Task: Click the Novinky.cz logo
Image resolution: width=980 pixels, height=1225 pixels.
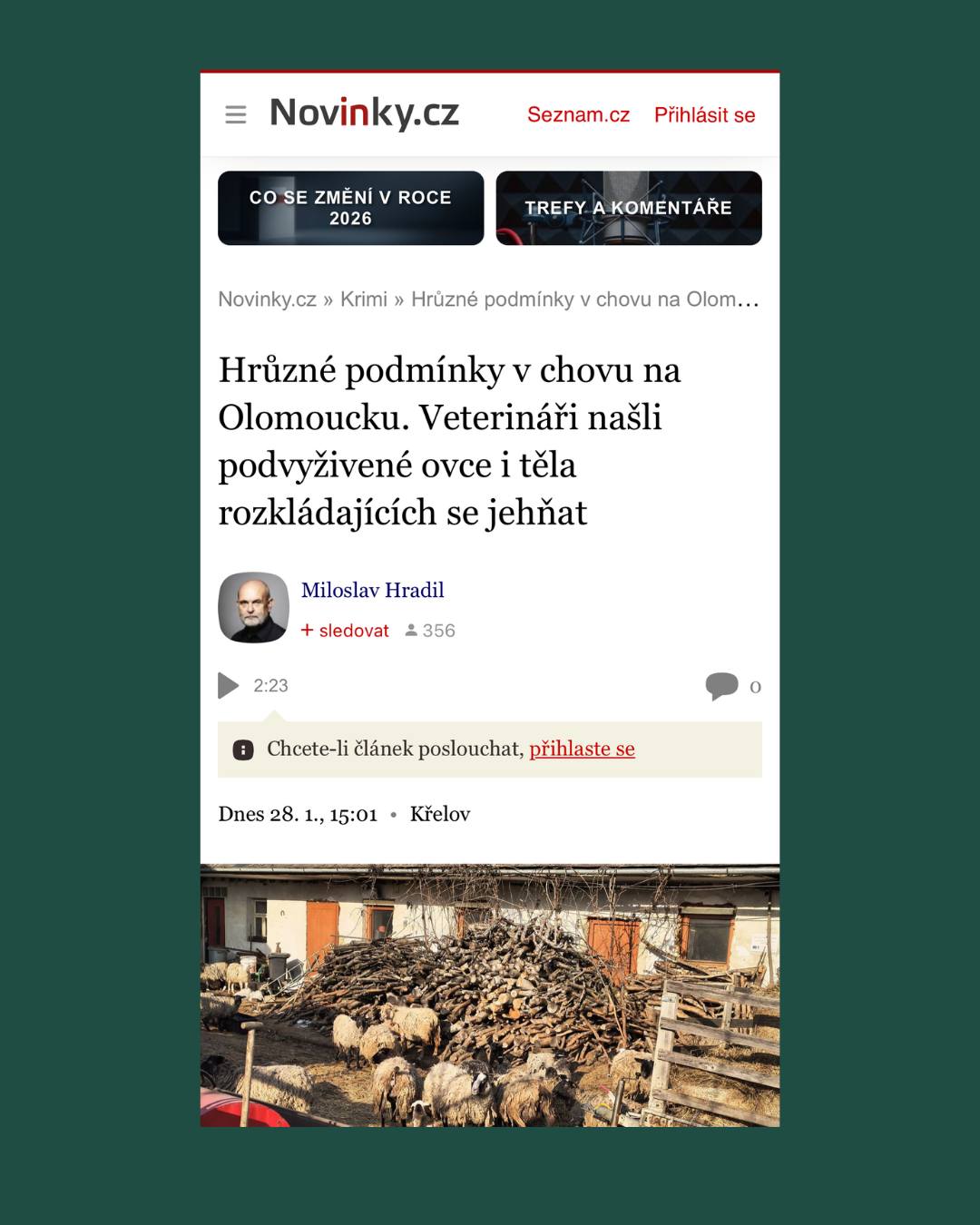Action: pyautogui.click(x=363, y=113)
